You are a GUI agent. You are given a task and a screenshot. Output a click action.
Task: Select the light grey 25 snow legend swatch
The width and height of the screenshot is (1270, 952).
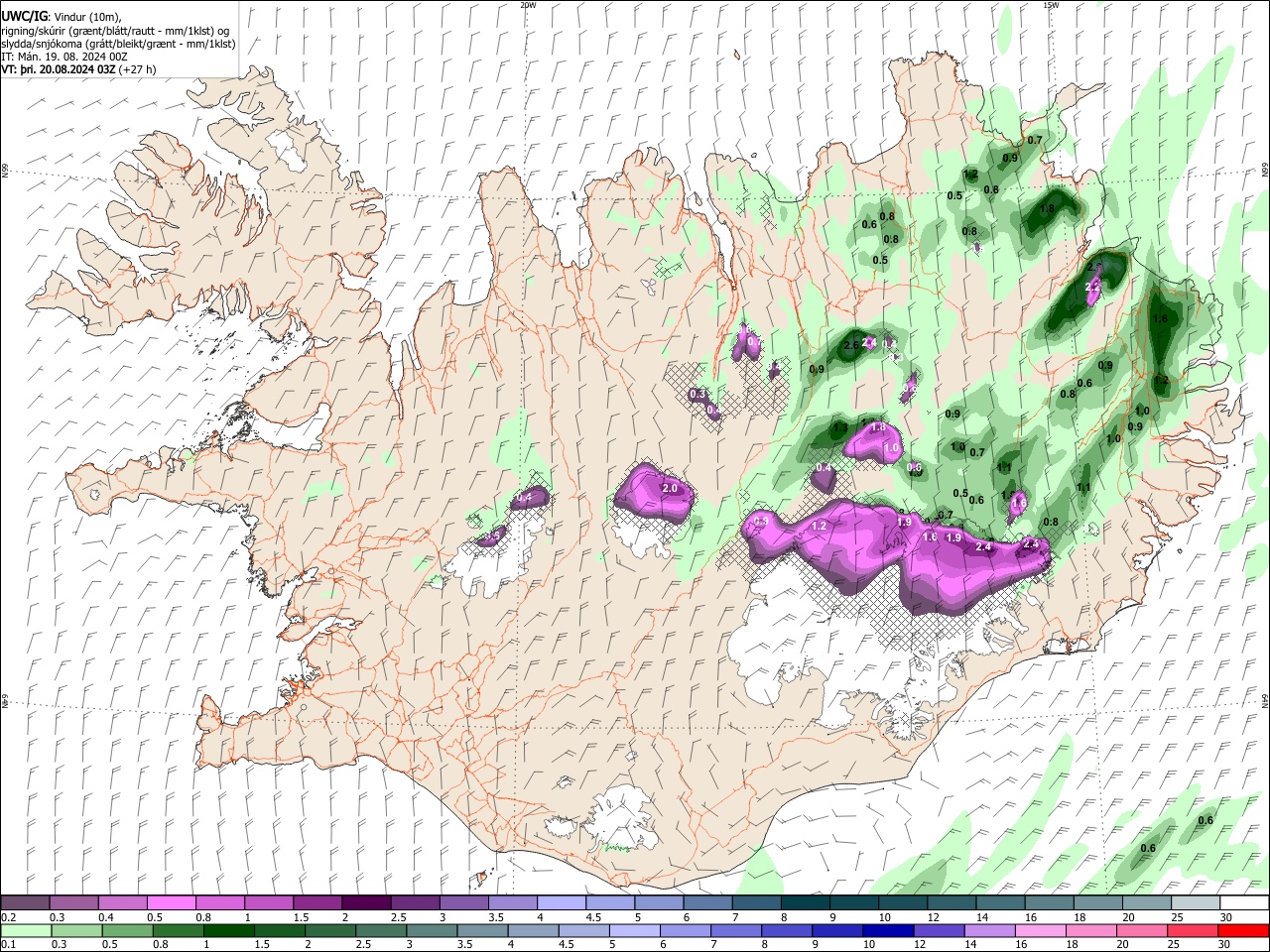click(x=1196, y=903)
